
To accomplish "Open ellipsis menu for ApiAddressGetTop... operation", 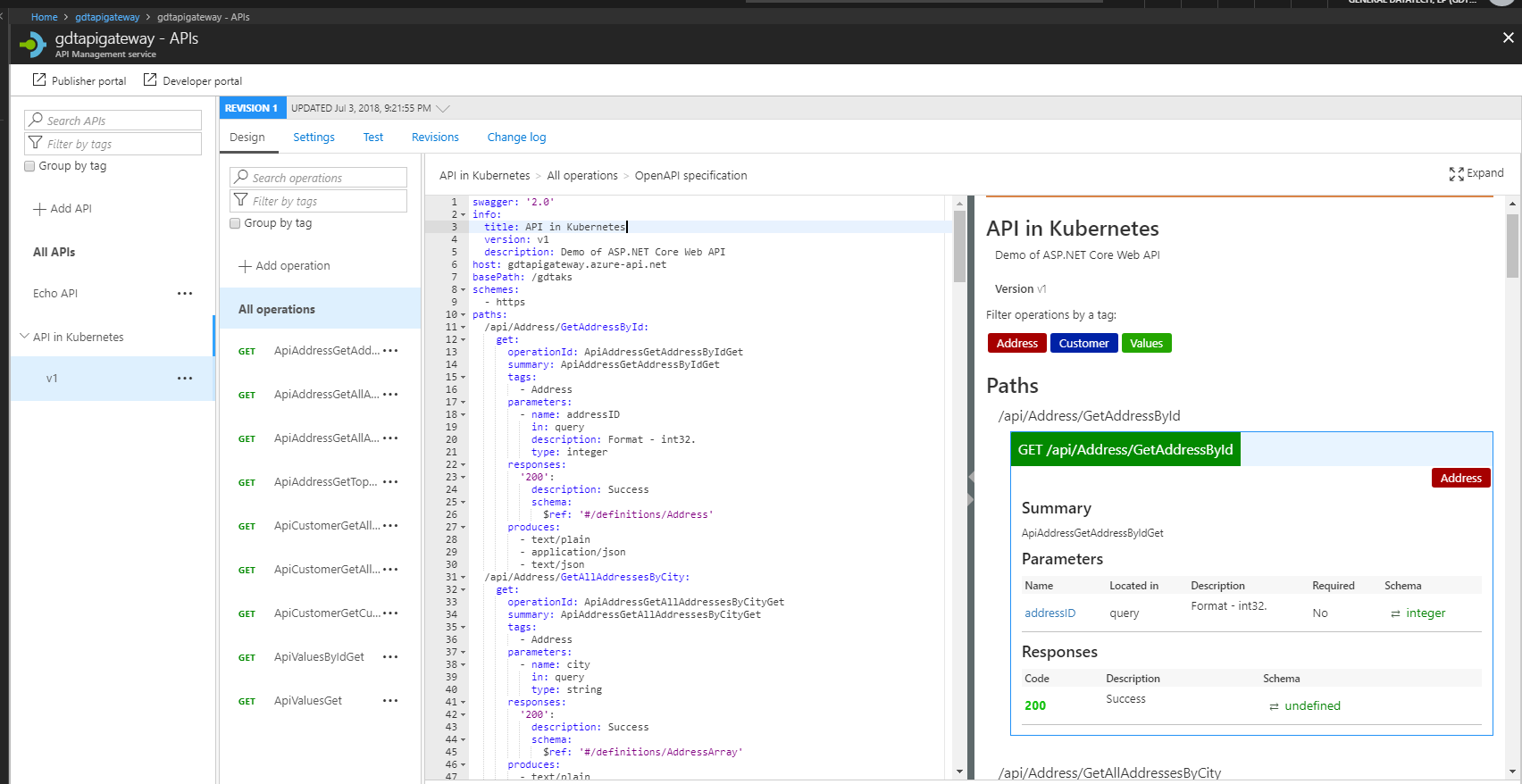I will point(390,481).
